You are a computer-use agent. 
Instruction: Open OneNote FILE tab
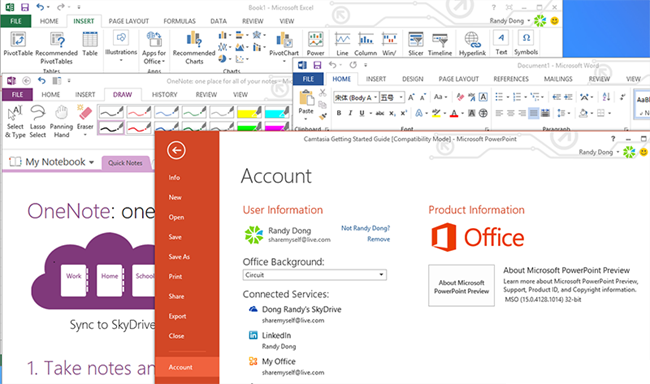(17, 95)
